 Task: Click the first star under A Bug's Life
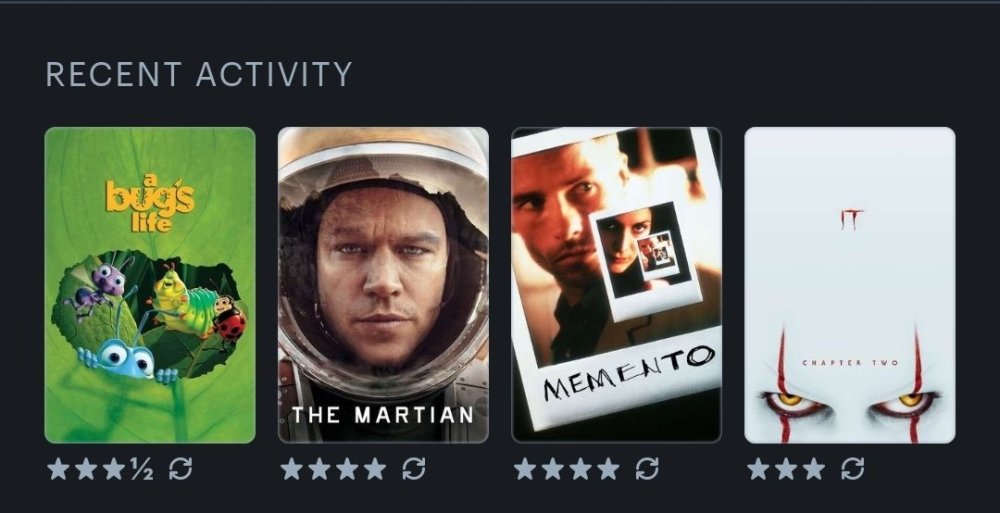(x=58, y=469)
